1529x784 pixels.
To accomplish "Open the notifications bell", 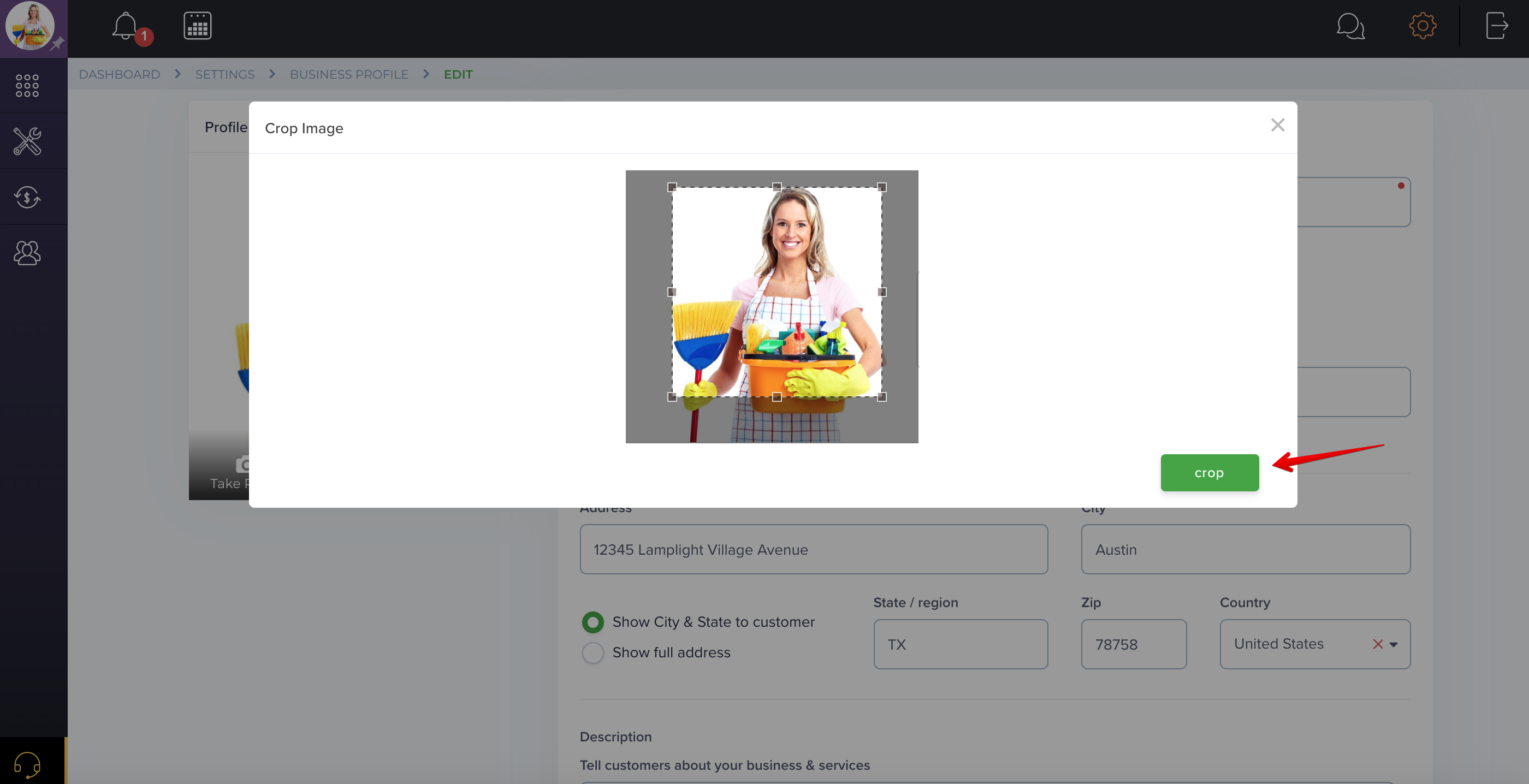I will tap(125, 27).
